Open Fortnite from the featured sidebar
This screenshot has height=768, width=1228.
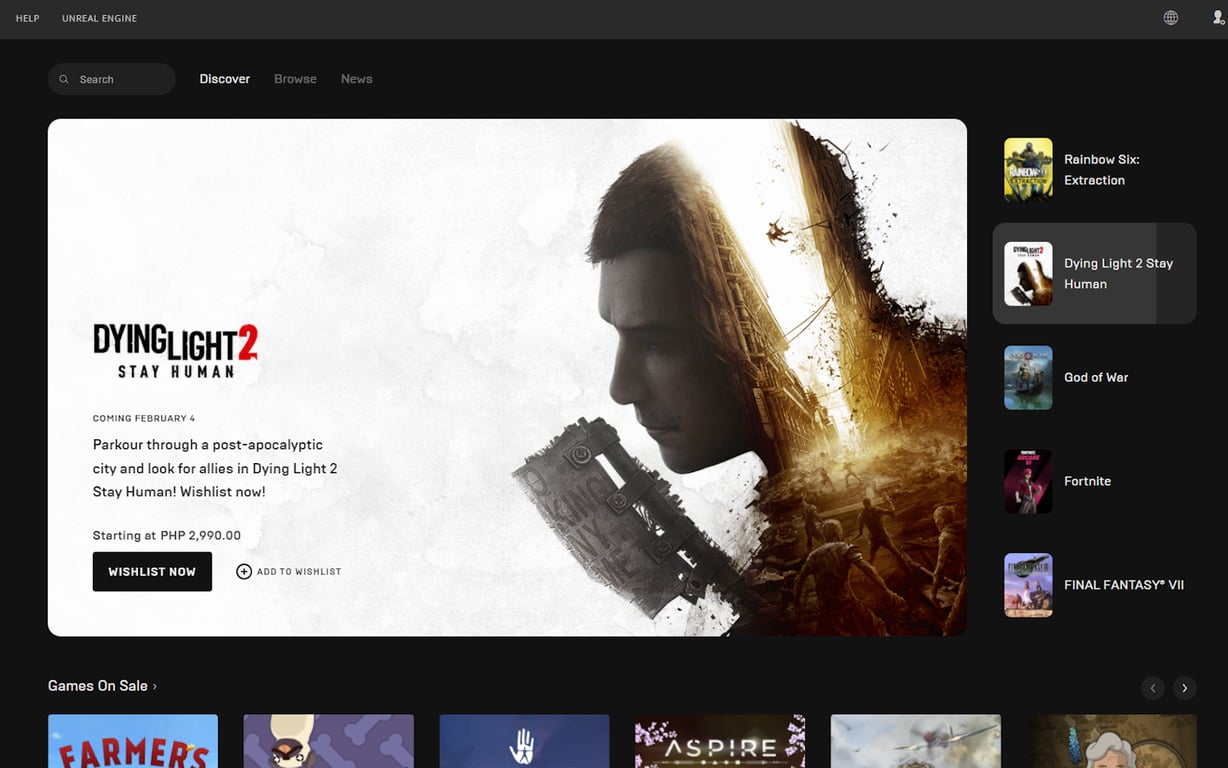[1028, 481]
